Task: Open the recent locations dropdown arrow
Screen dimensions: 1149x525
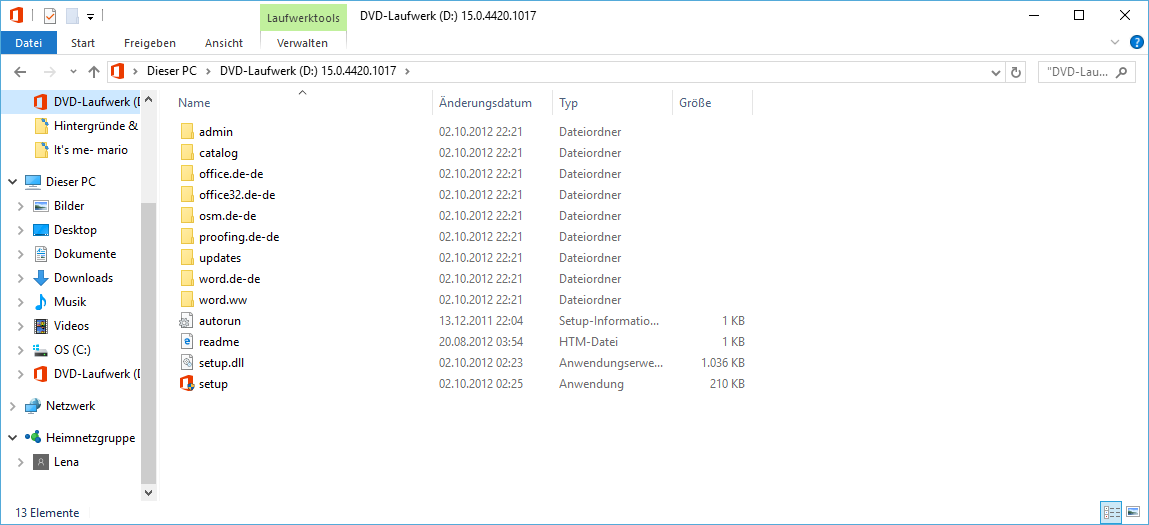Action: coord(73,72)
